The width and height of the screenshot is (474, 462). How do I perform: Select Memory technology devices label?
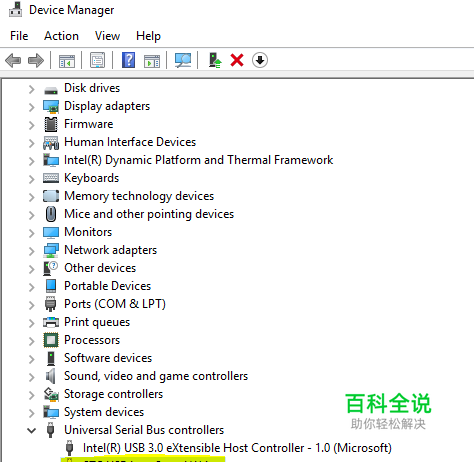pos(139,196)
